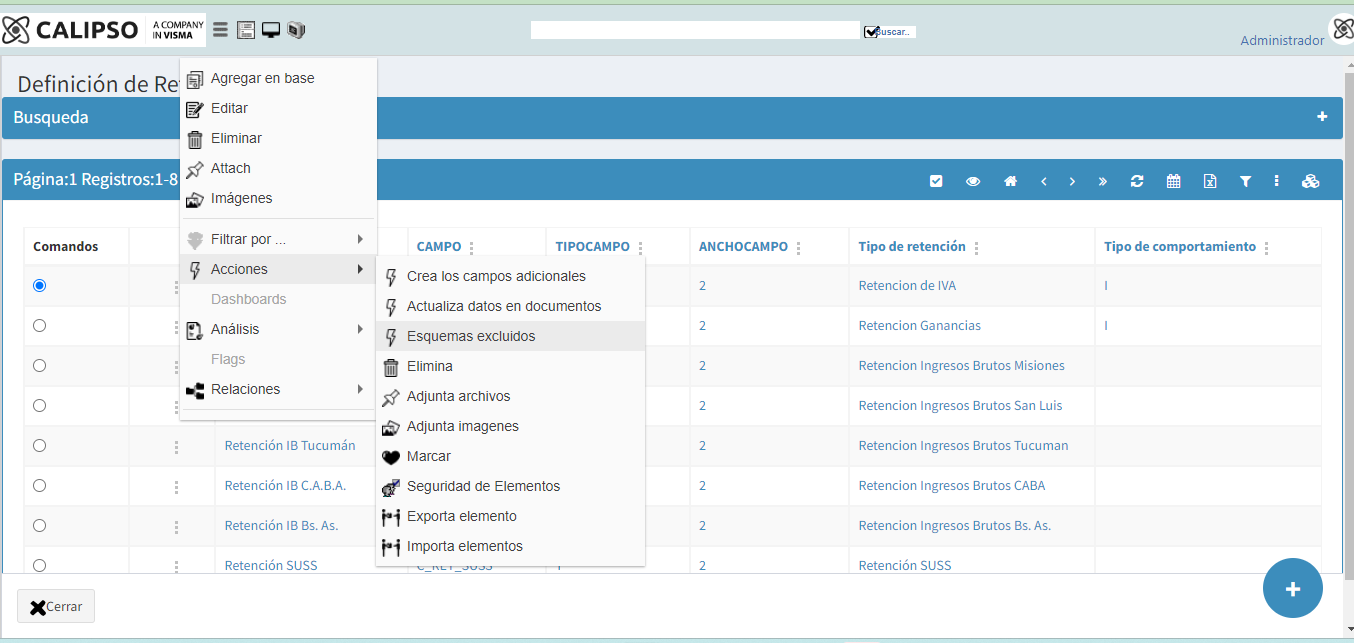Image resolution: width=1354 pixels, height=643 pixels.
Task: Go to first page with the home icon
Action: point(1011,181)
